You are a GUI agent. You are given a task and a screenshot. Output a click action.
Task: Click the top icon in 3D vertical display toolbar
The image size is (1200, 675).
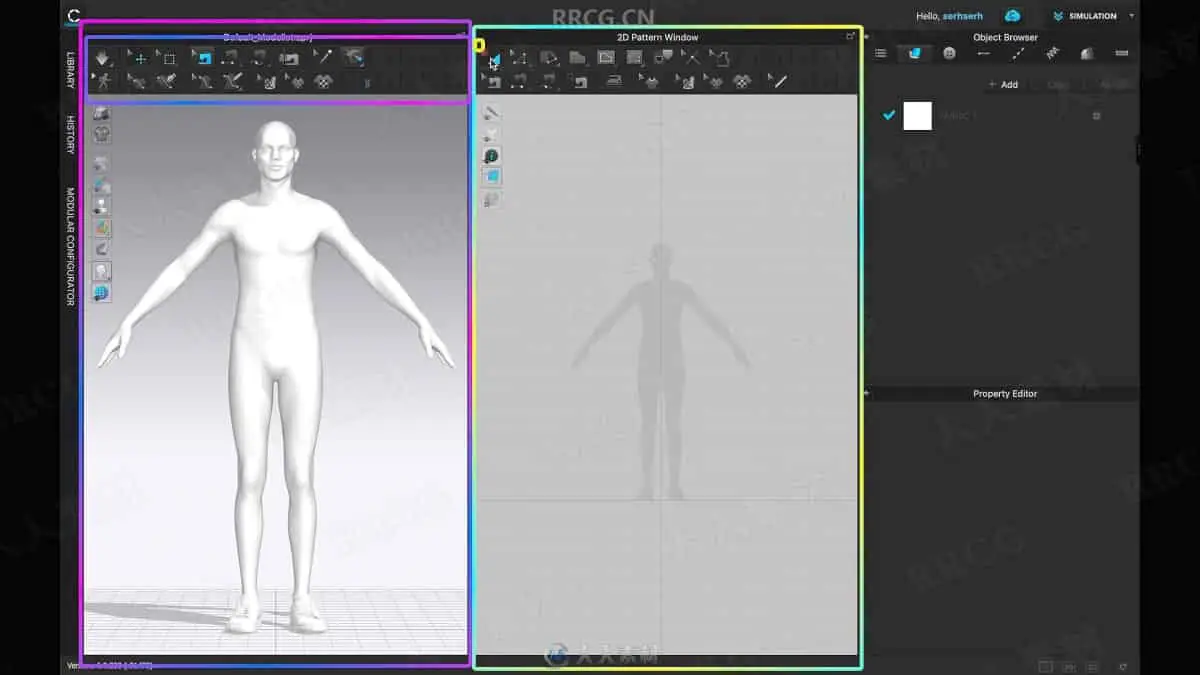[x=102, y=114]
